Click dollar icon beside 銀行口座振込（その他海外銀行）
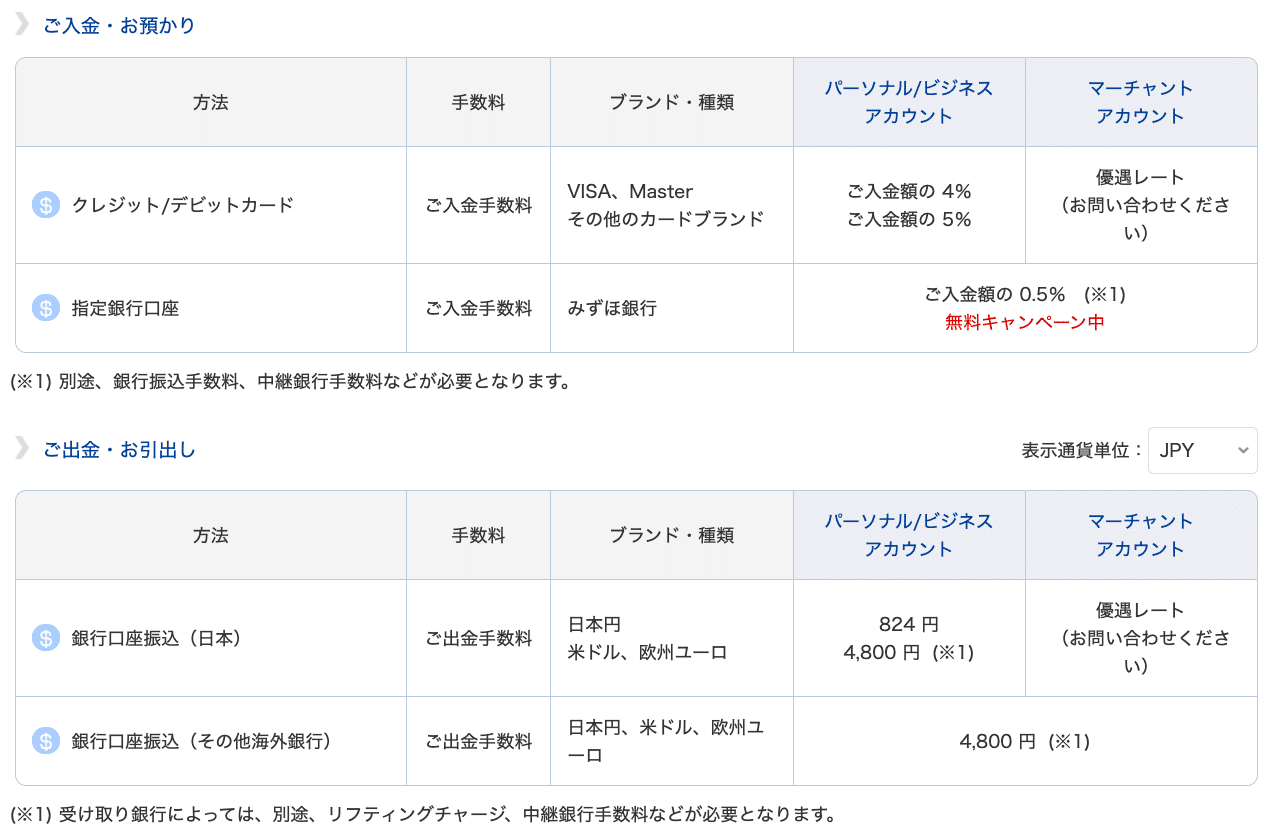Screen dimensions: 1275x840 pyautogui.click(x=46, y=741)
